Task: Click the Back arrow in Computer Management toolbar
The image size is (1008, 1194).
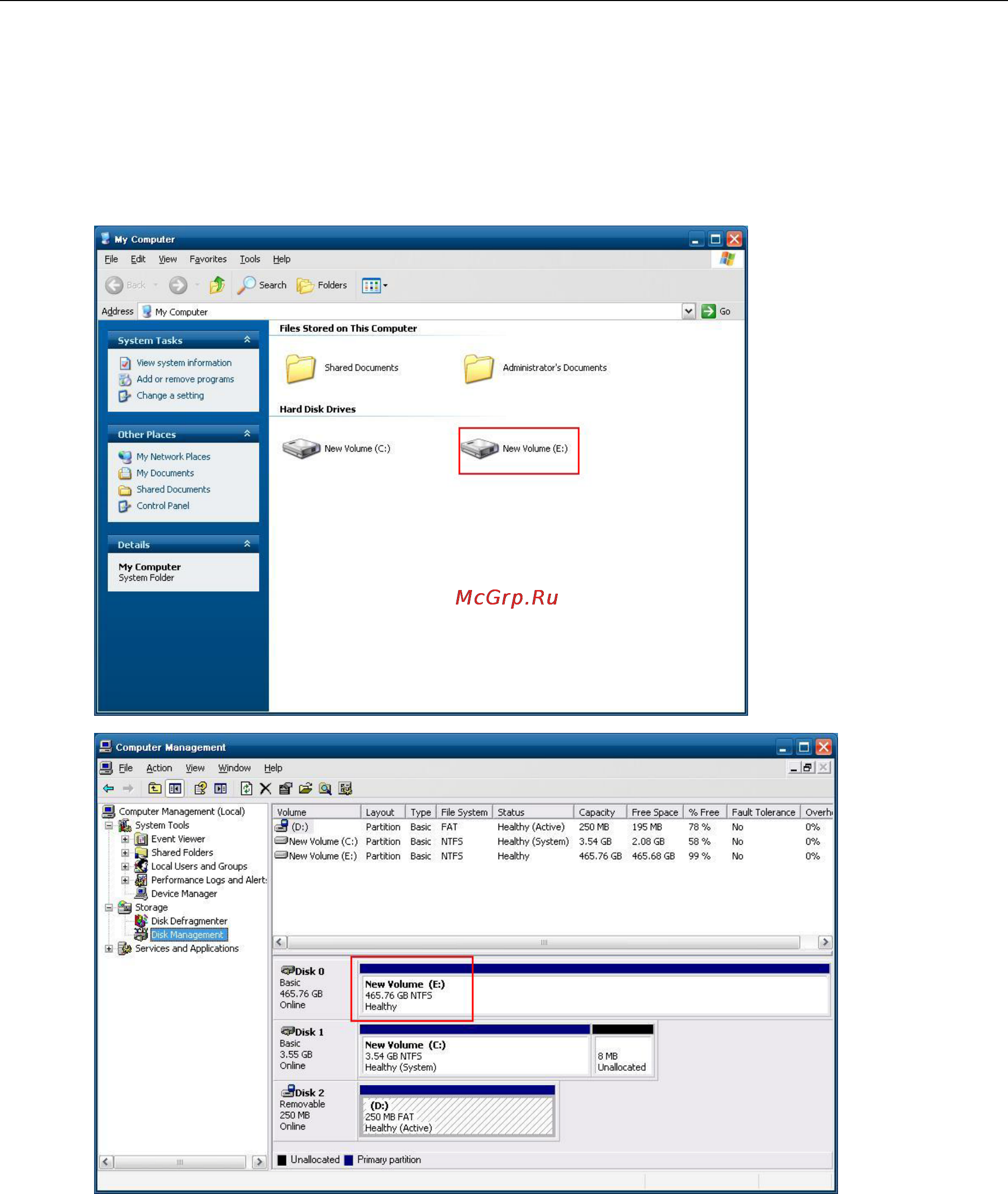Action: click(109, 789)
